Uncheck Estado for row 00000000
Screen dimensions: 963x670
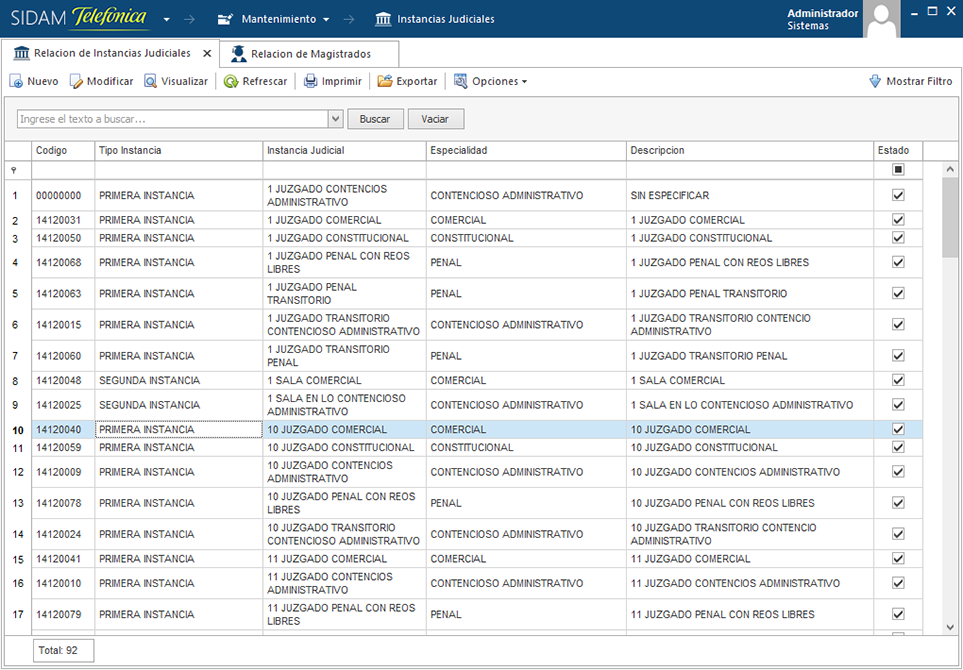(898, 195)
